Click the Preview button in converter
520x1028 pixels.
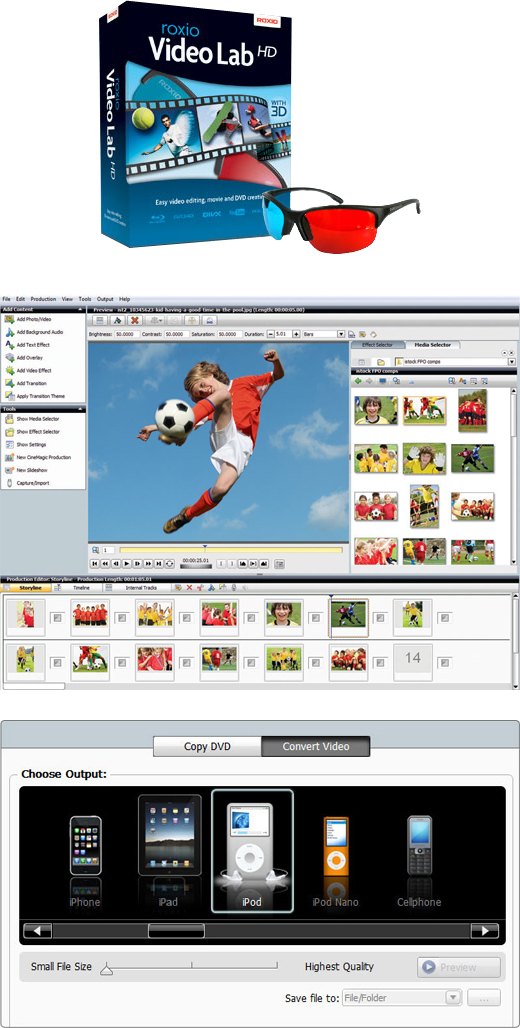coord(458,967)
